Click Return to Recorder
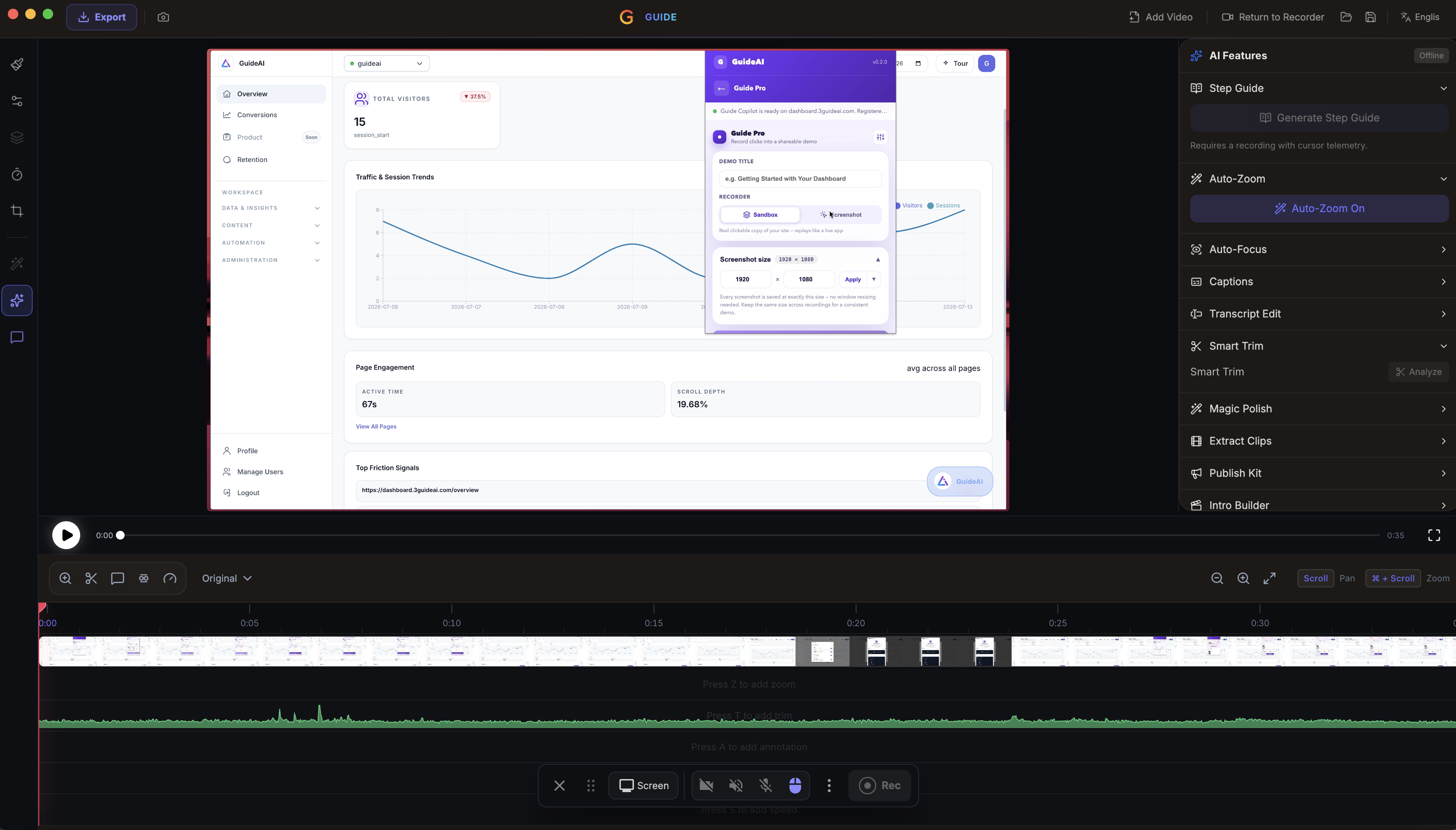Viewport: 1456px width, 830px height. point(1273,17)
